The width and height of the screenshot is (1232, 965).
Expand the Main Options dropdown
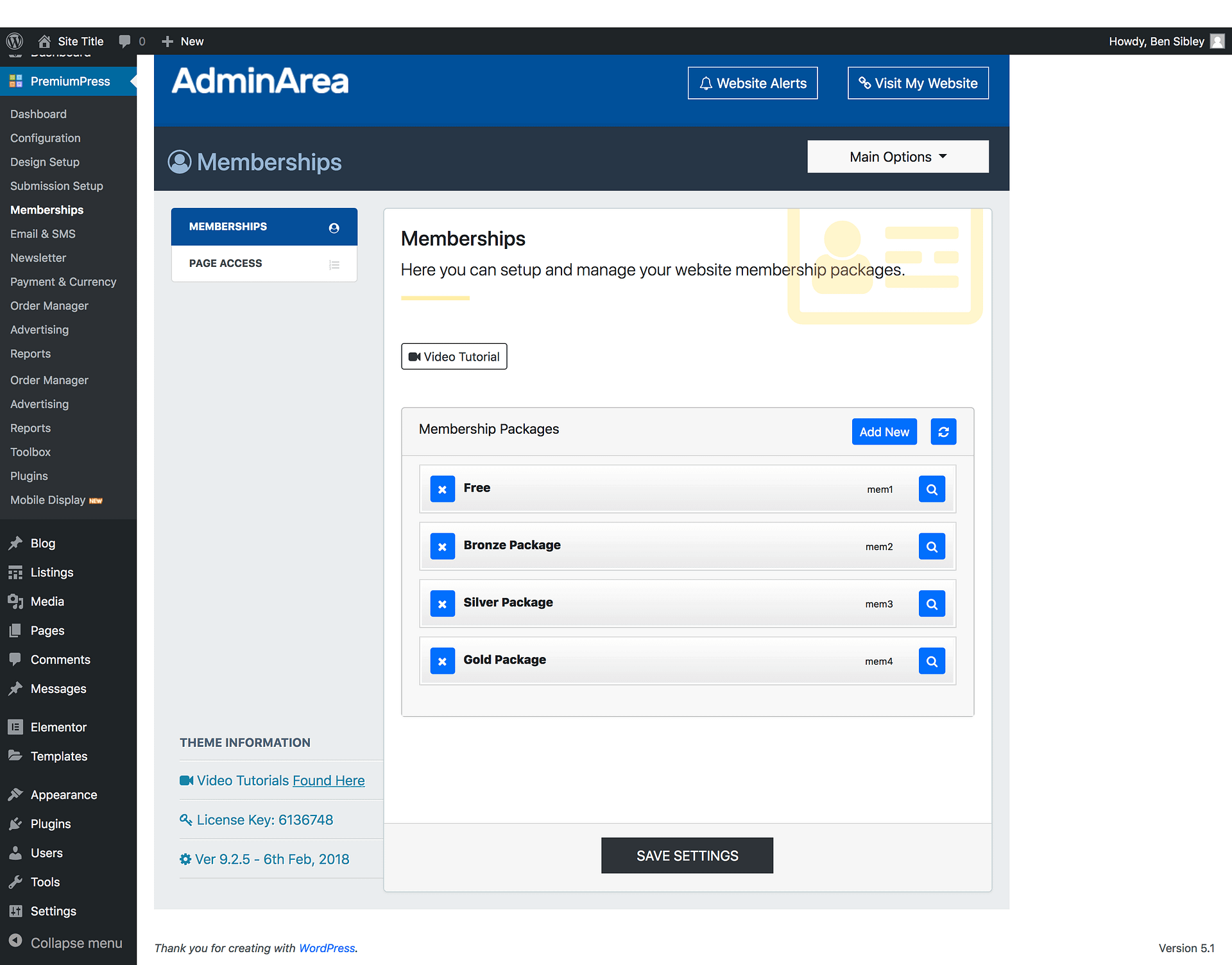tap(898, 157)
